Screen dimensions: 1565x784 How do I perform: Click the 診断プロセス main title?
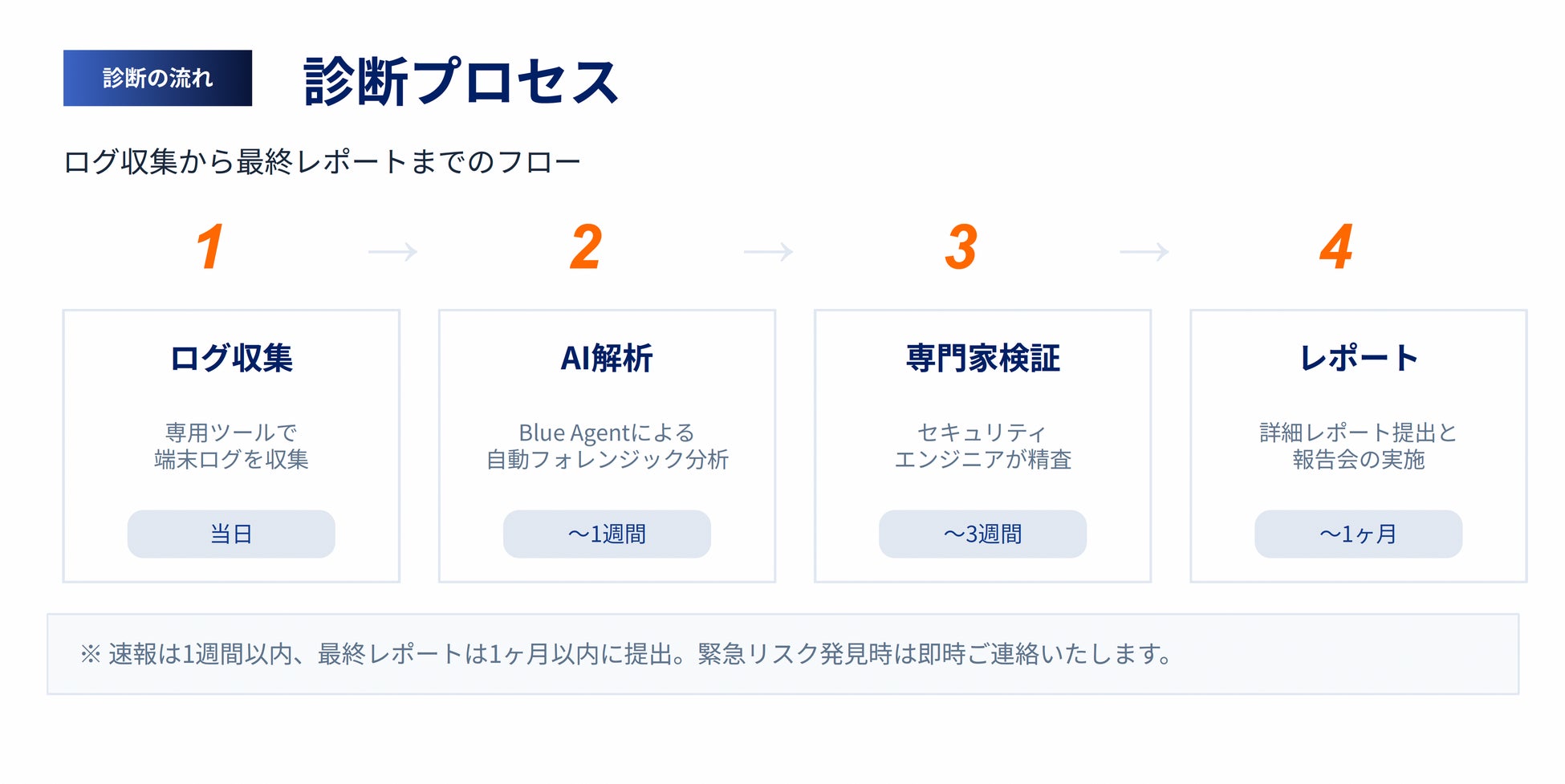(461, 81)
